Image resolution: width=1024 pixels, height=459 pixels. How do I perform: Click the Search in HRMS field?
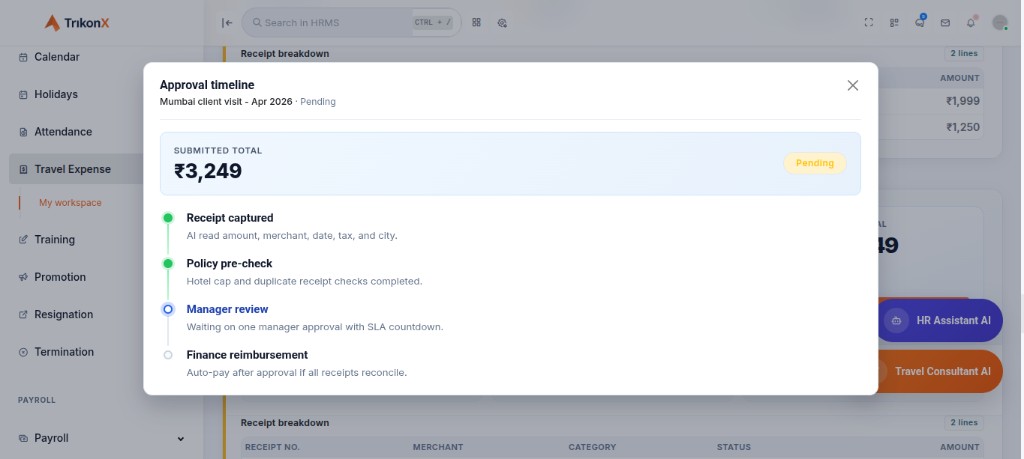[351, 23]
